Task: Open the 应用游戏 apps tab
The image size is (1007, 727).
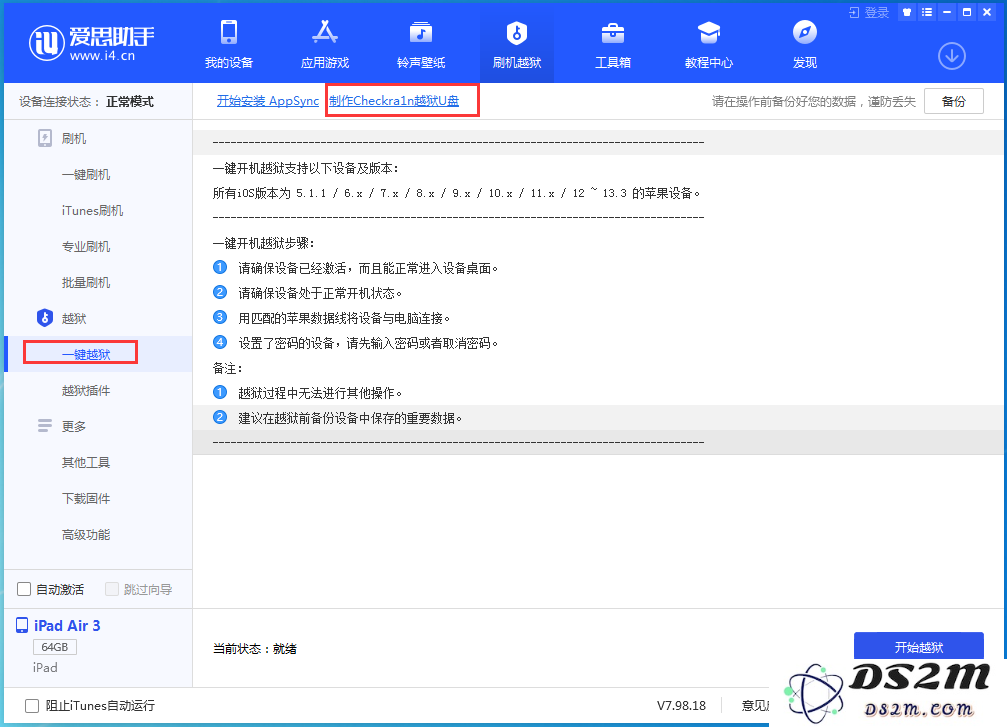Action: click(325, 44)
